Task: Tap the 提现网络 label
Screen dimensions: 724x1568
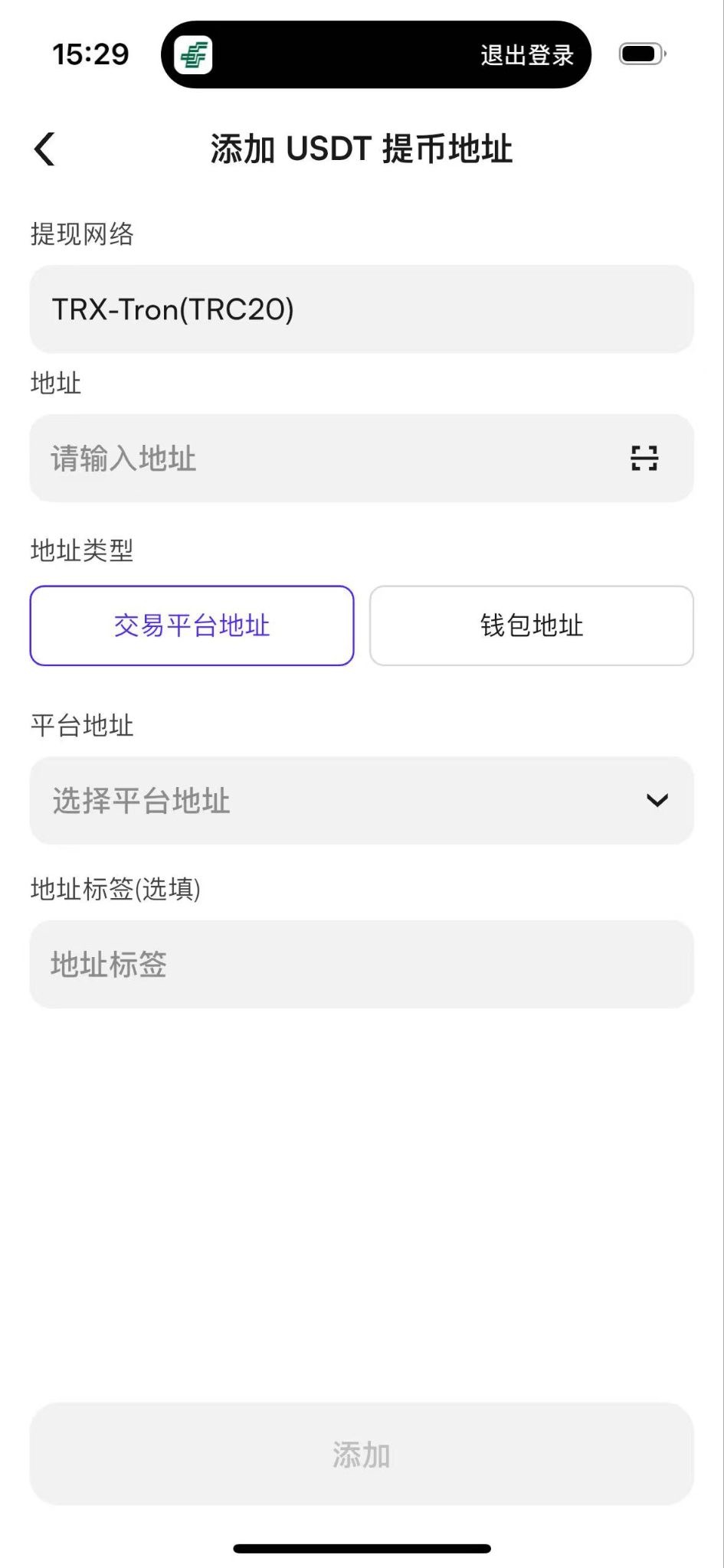Action: [82, 234]
